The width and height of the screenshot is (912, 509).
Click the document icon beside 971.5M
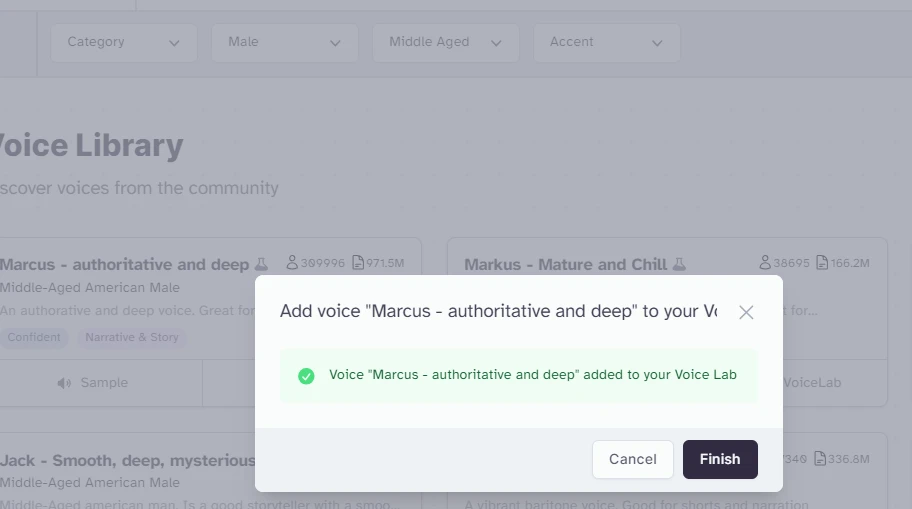[358, 262]
